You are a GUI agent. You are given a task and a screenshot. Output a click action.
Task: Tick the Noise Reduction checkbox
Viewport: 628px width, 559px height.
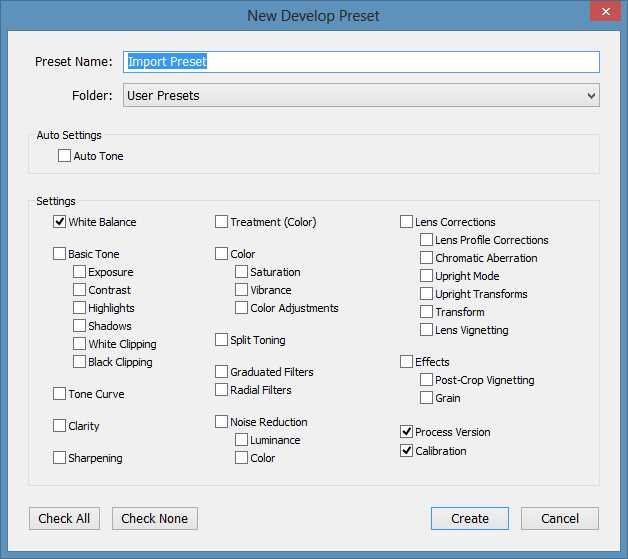222,422
